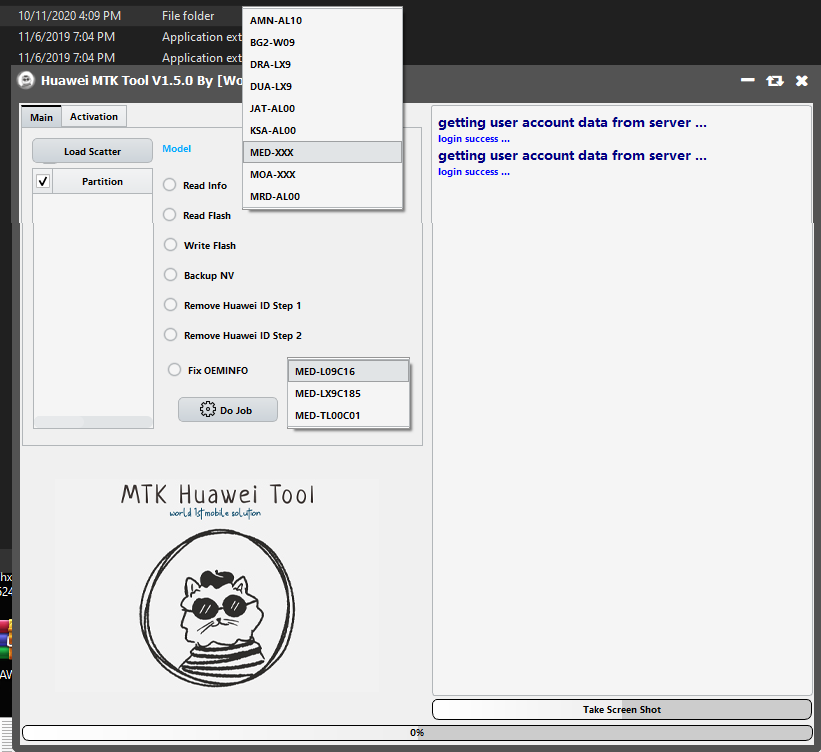Open the Activation tab
The width and height of the screenshot is (821, 752).
94,116
